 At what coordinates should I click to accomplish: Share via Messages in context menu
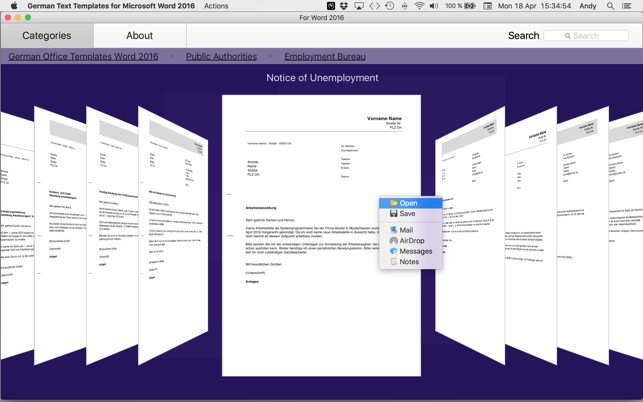[410, 251]
